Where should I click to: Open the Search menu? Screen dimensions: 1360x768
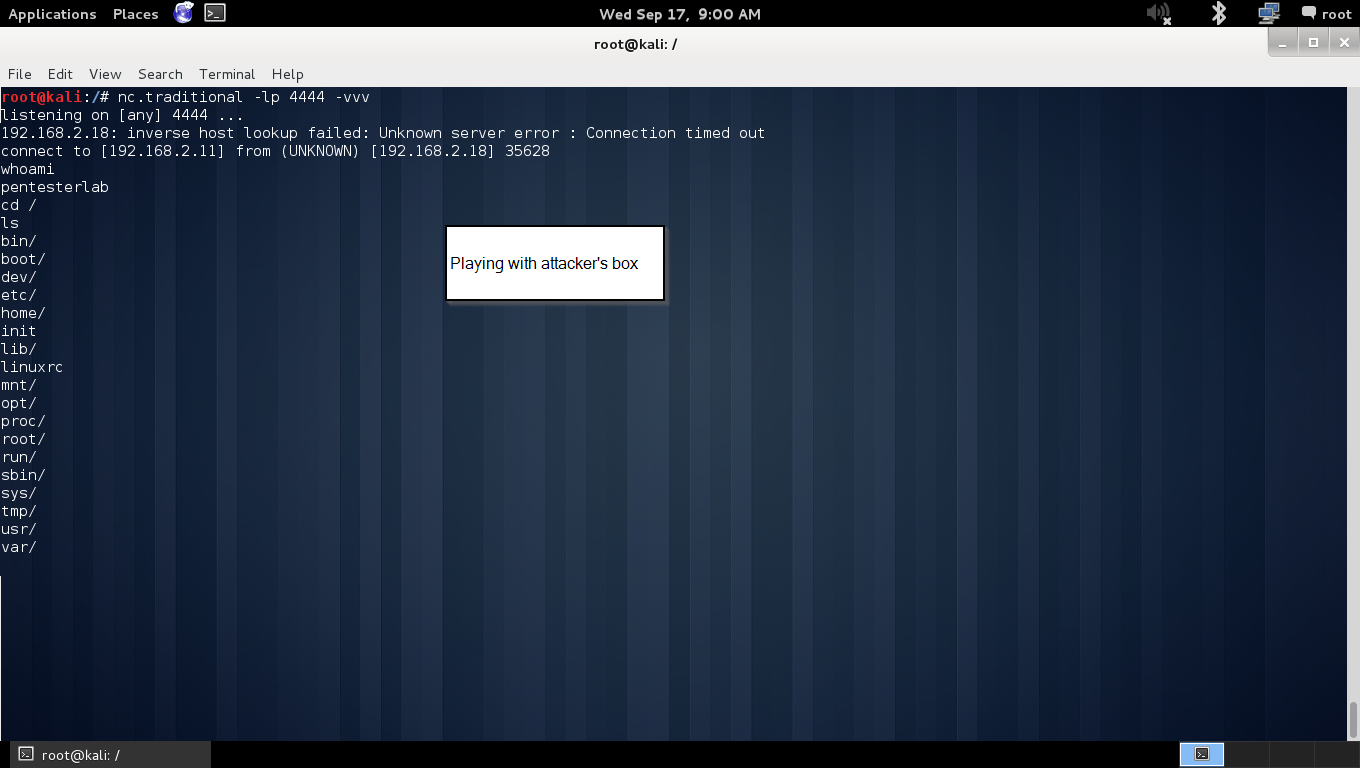tap(160, 74)
